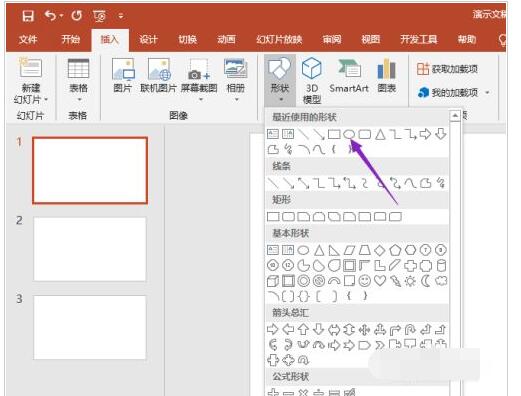Select the heart shape
The height and width of the screenshot is (396, 521).
380,281
